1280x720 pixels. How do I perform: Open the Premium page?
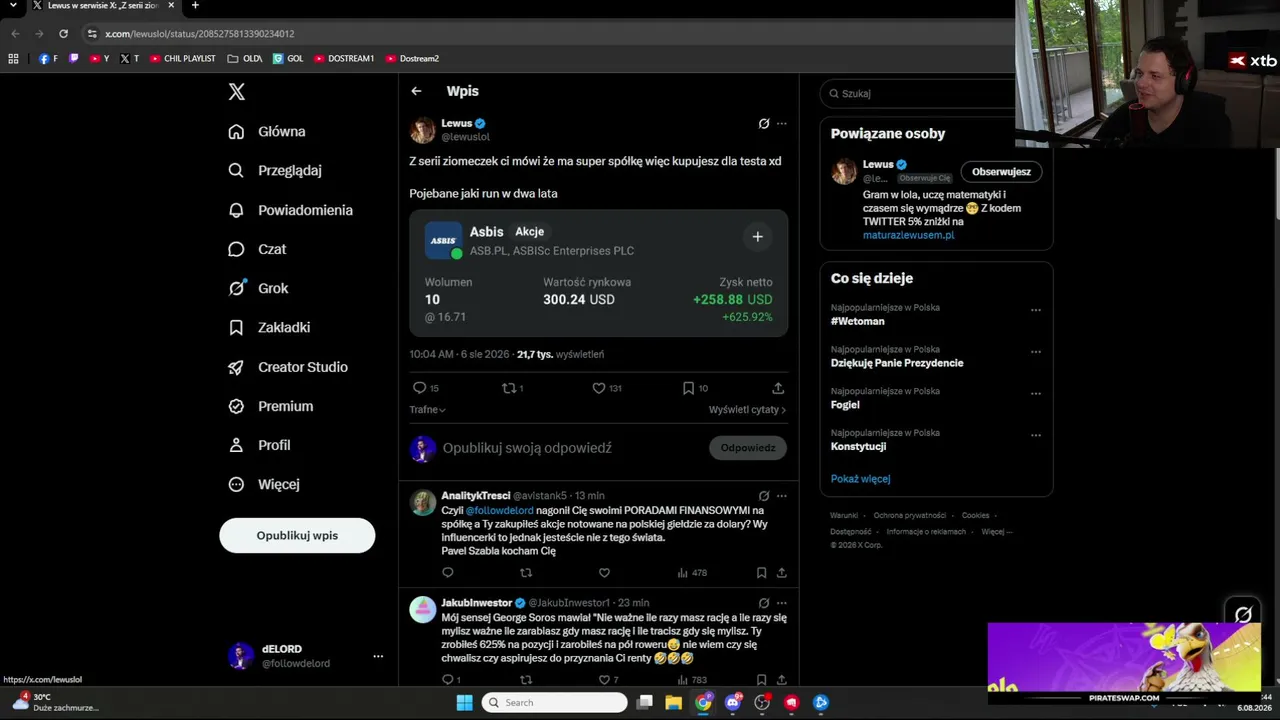(270, 406)
